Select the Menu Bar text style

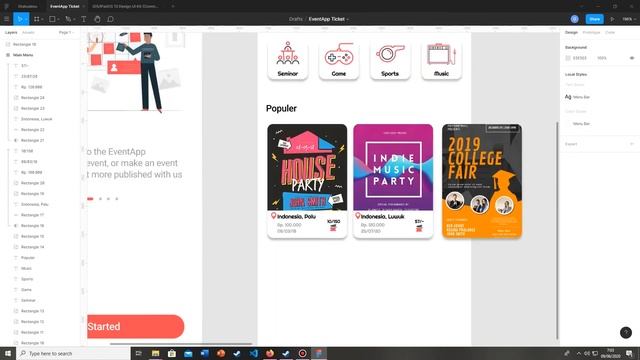click(578, 97)
